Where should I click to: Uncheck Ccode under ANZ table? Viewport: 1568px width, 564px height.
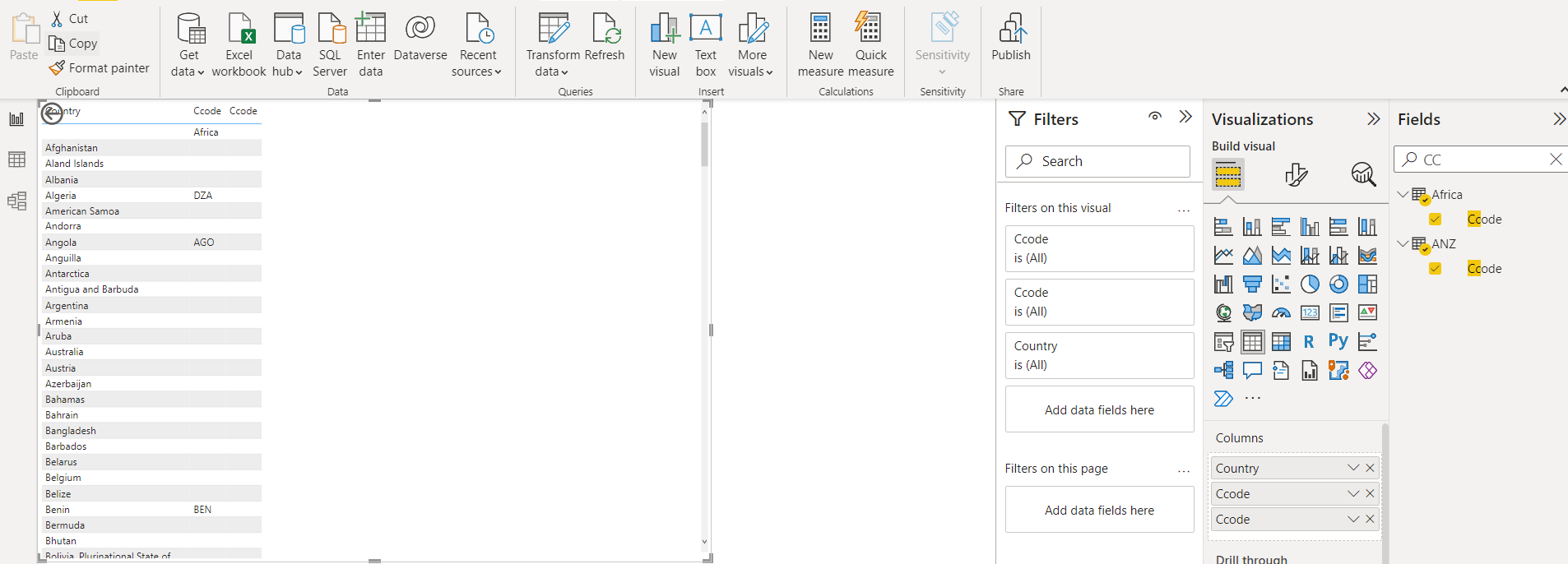click(x=1435, y=268)
